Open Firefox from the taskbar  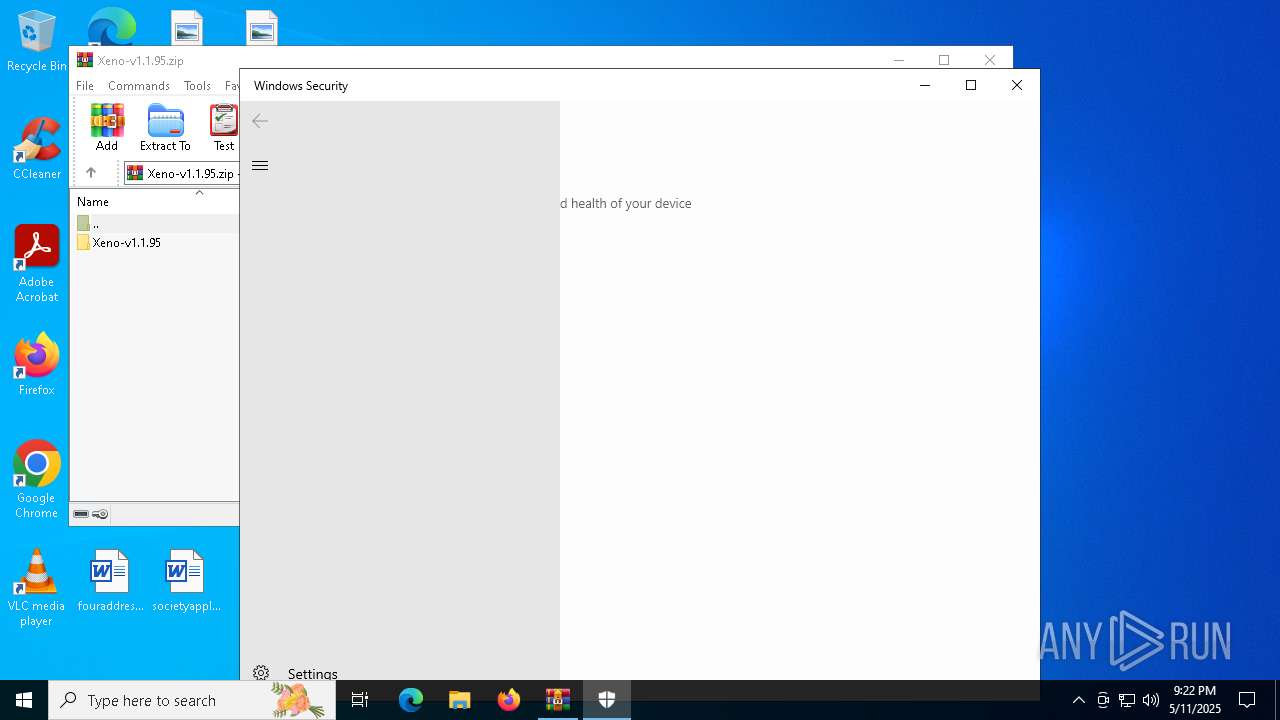point(509,700)
